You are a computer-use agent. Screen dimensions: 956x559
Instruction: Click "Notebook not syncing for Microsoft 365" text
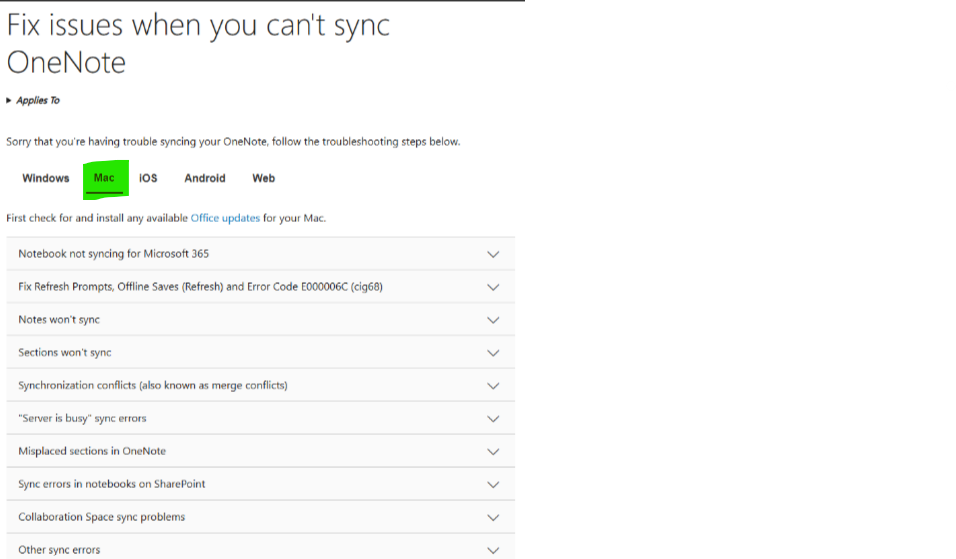pyautogui.click(x=113, y=254)
